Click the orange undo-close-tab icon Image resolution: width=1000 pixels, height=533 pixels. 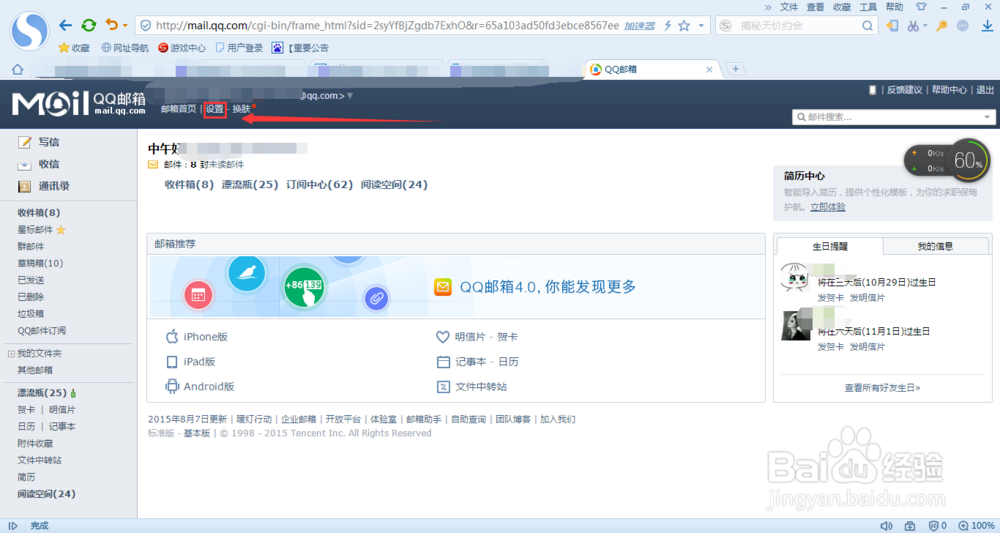click(x=112, y=25)
